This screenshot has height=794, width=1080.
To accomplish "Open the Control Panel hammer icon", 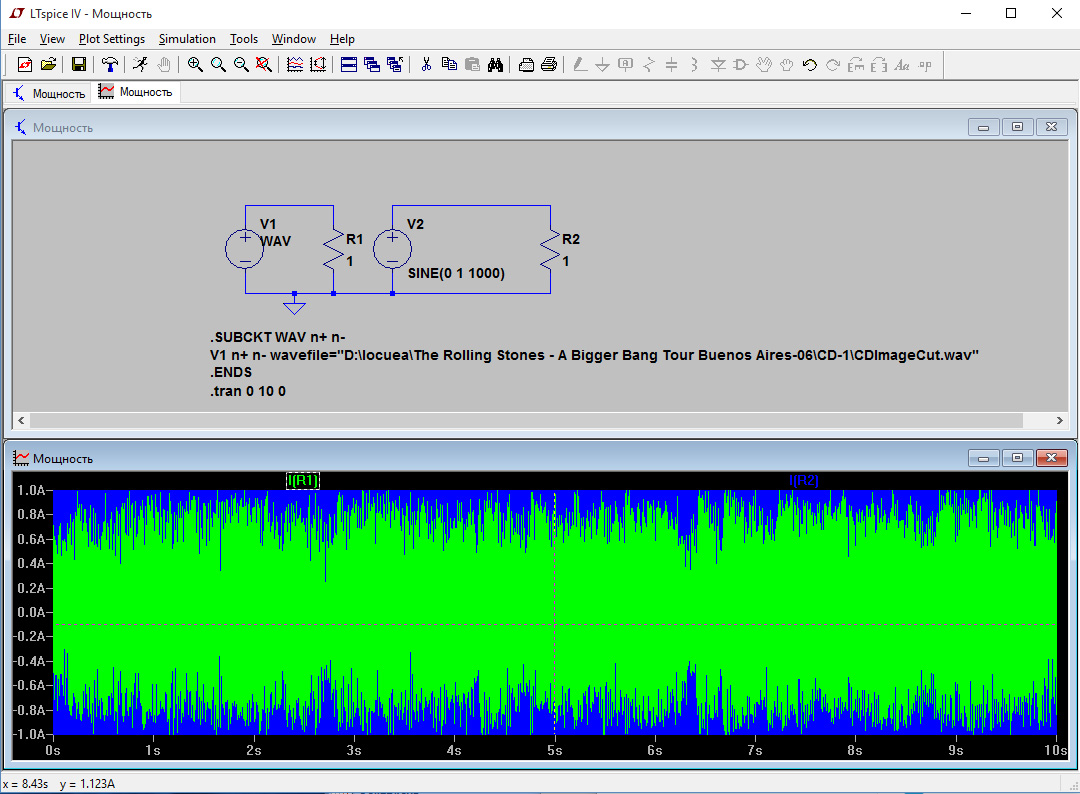I will 109,65.
